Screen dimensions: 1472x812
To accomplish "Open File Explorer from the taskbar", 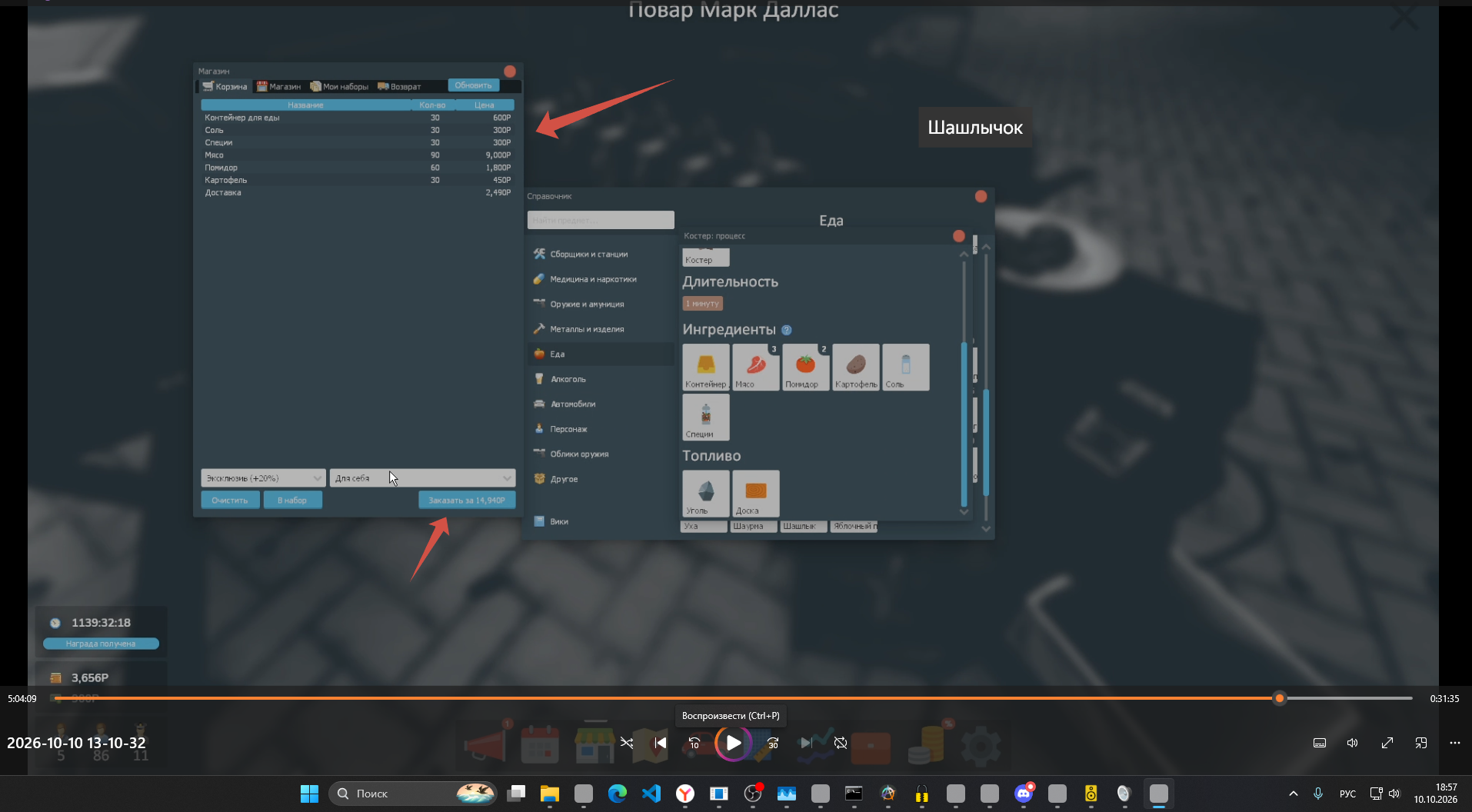I will pyautogui.click(x=549, y=794).
